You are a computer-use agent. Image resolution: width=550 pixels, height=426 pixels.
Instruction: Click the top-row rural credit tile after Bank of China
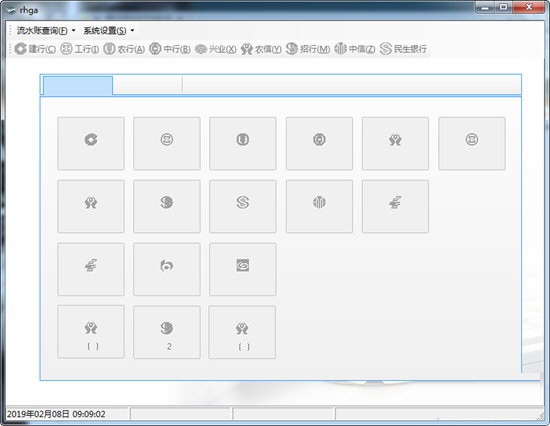tap(395, 144)
